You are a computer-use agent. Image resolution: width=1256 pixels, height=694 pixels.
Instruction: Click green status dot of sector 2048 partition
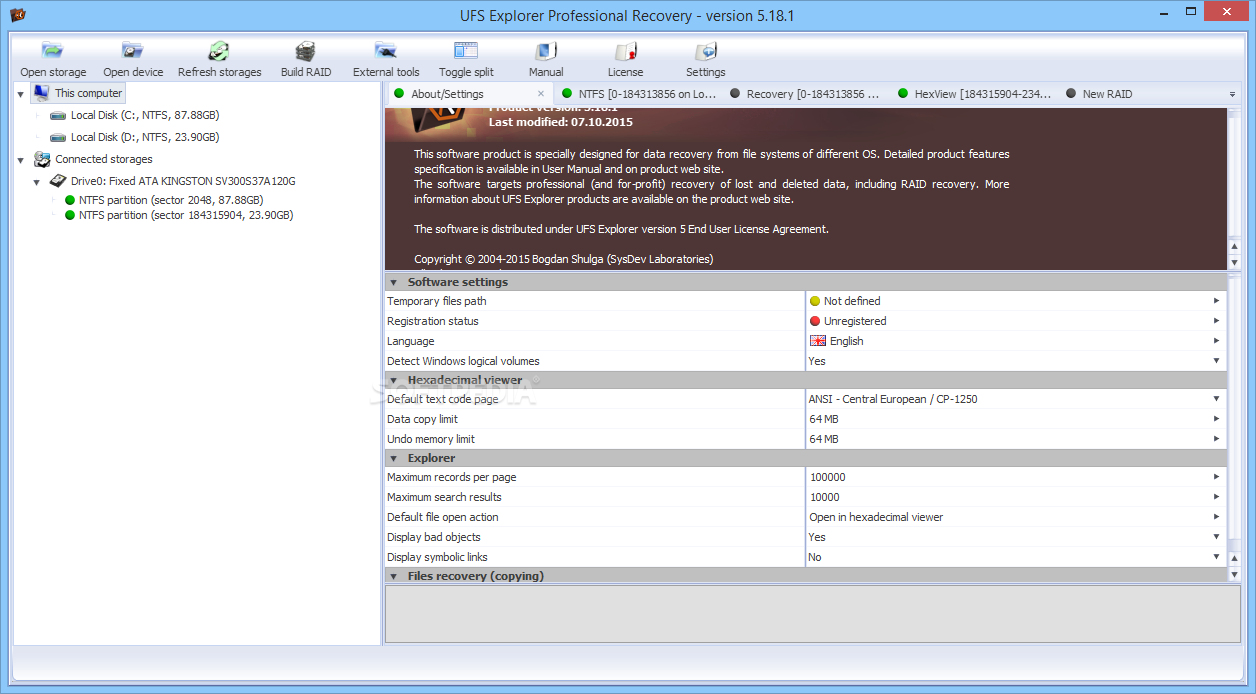[70, 200]
